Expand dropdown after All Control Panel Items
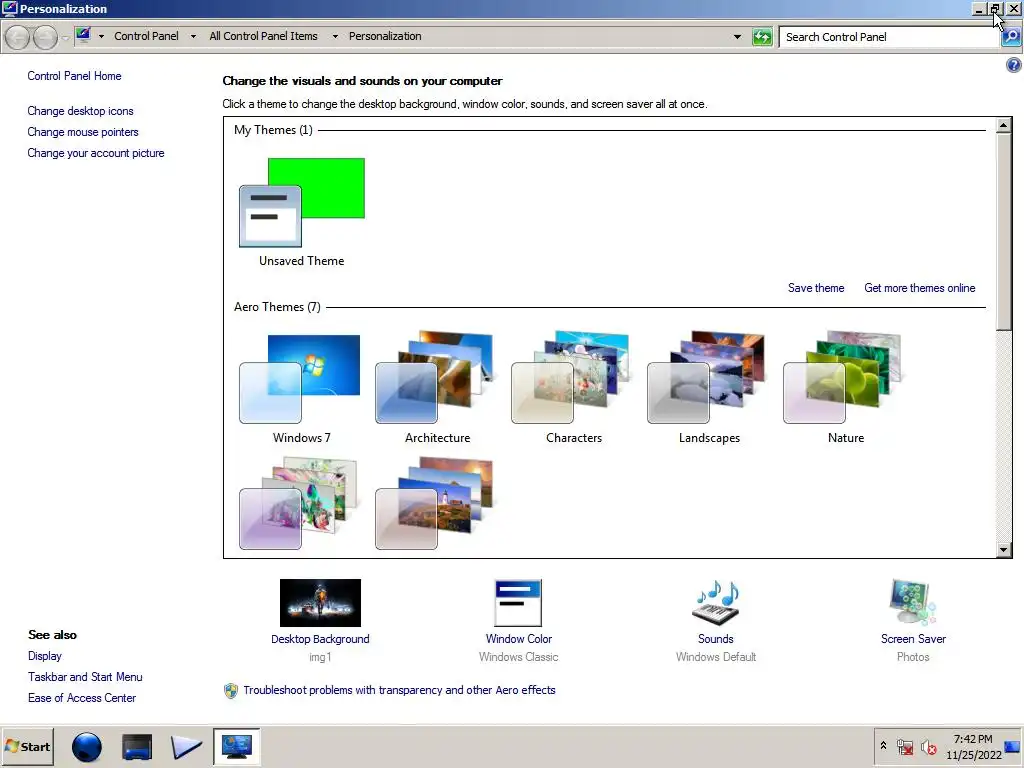The height and width of the screenshot is (768, 1024). point(335,37)
